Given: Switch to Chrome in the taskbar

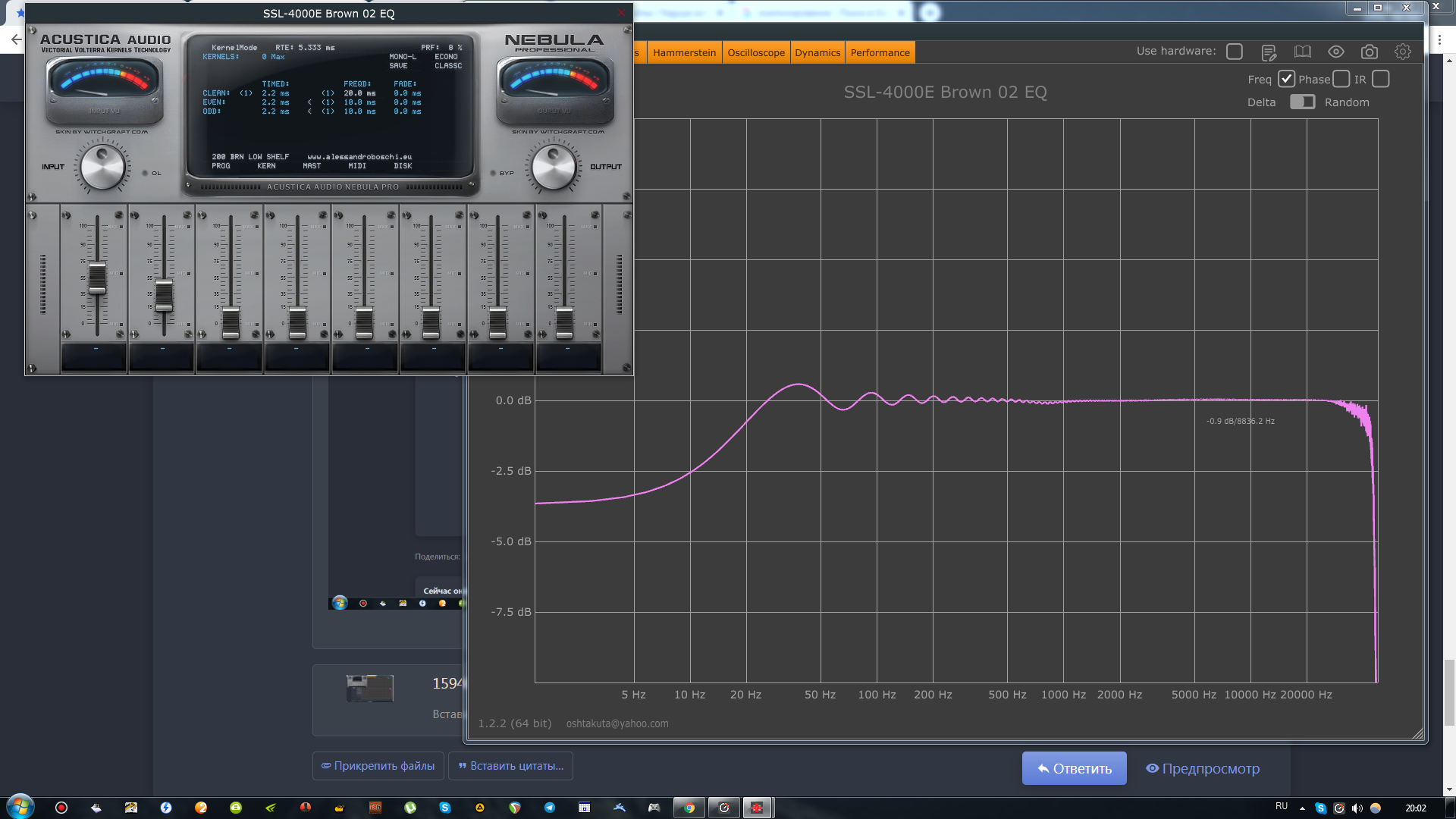Looking at the screenshot, I should coord(689,808).
